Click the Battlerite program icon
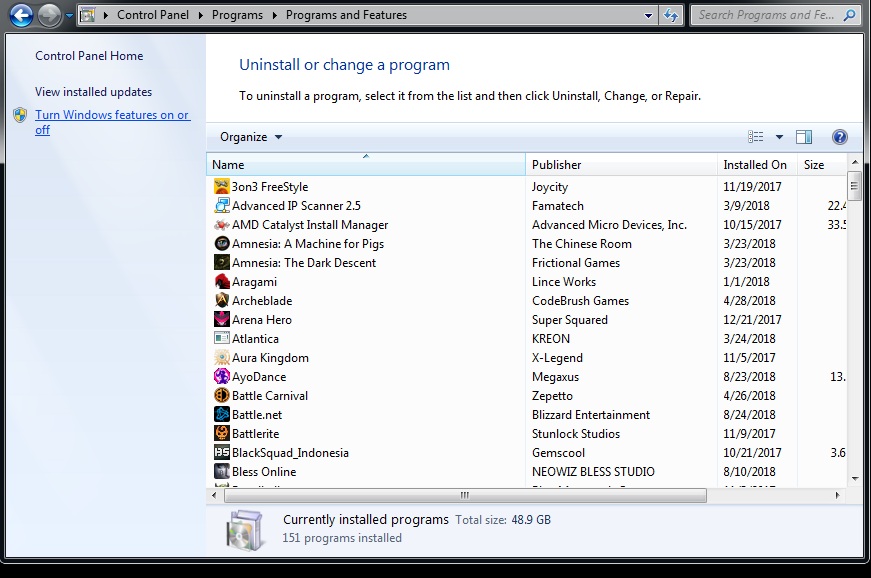 (222, 434)
